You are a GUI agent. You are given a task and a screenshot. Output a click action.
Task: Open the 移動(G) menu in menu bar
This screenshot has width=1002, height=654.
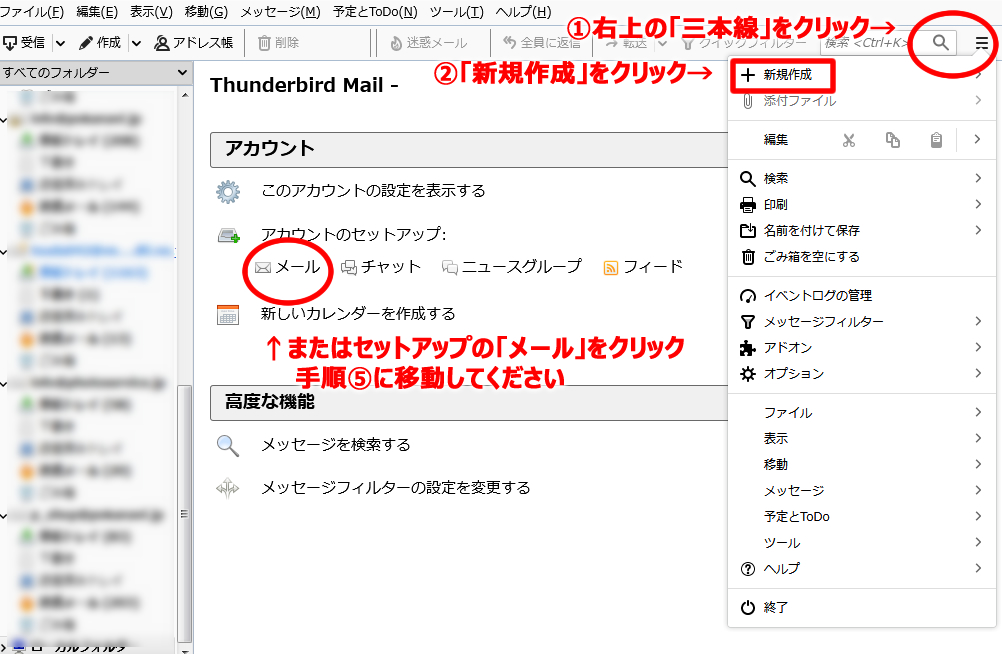(206, 12)
